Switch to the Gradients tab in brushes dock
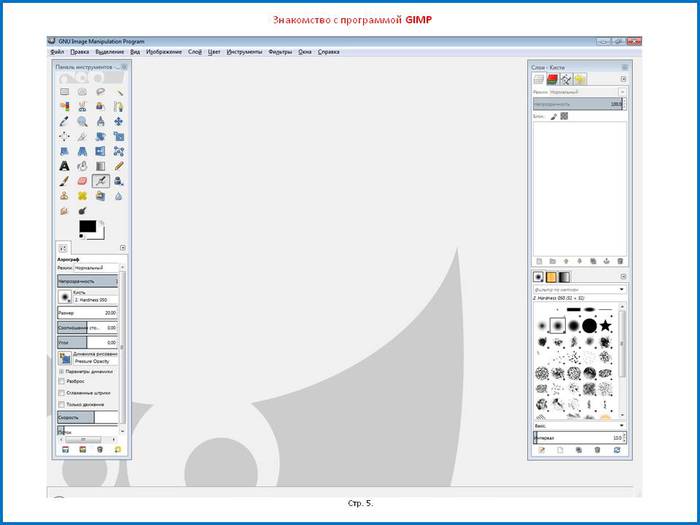This screenshot has height=525, width=700. 564,277
